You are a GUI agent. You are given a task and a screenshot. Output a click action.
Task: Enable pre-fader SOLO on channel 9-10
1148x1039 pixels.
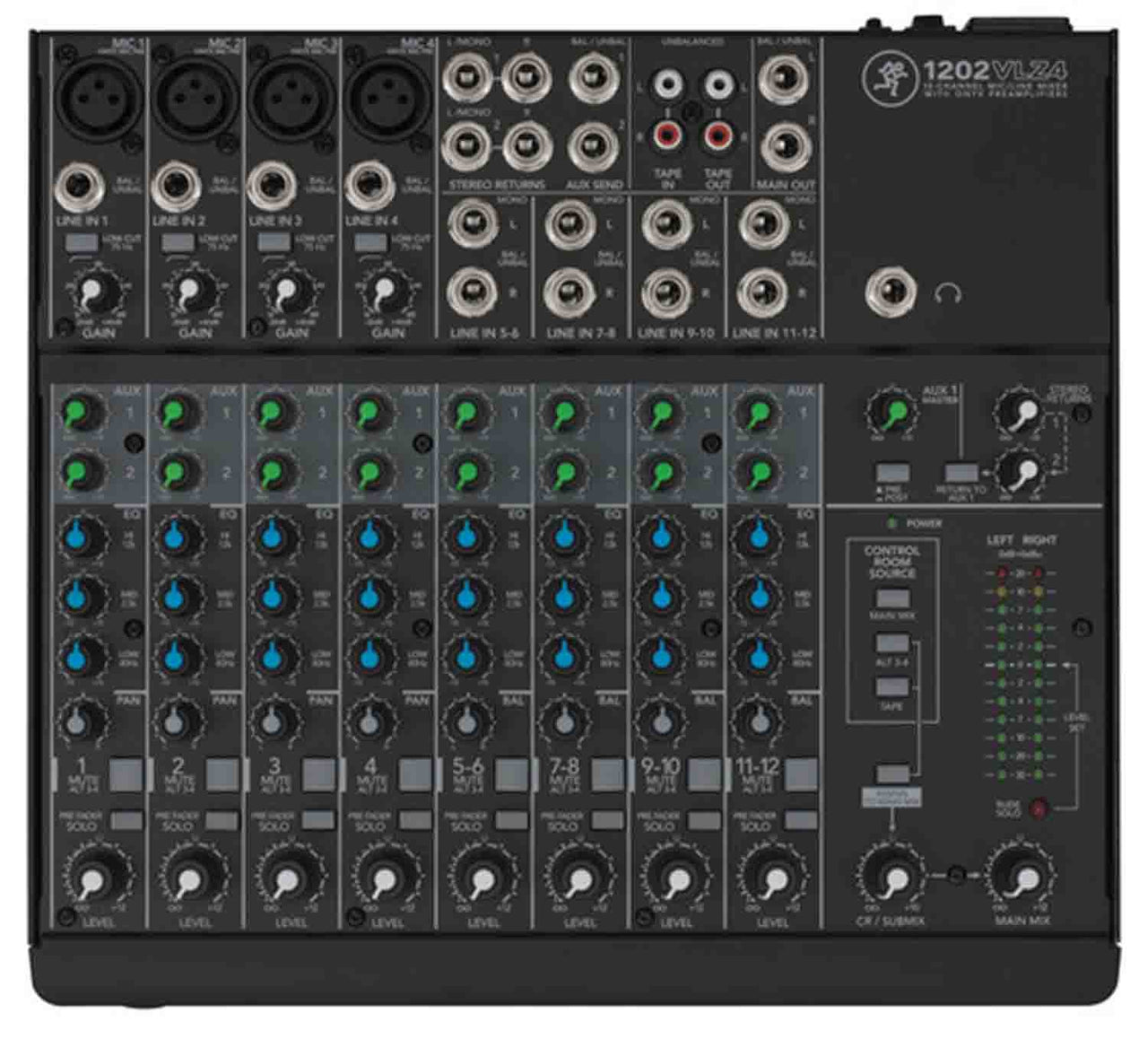705,819
